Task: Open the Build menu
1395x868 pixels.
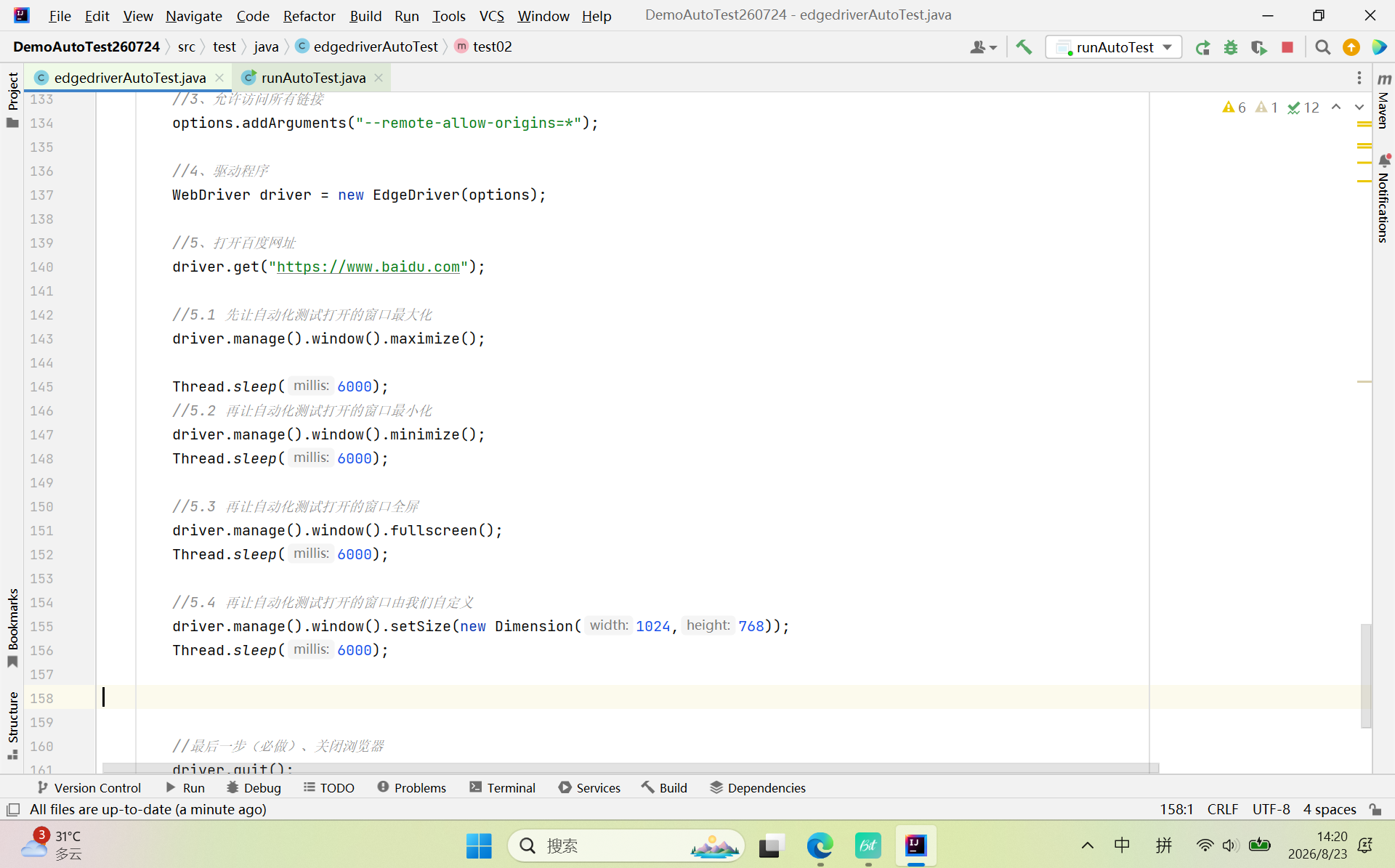Action: [x=365, y=15]
